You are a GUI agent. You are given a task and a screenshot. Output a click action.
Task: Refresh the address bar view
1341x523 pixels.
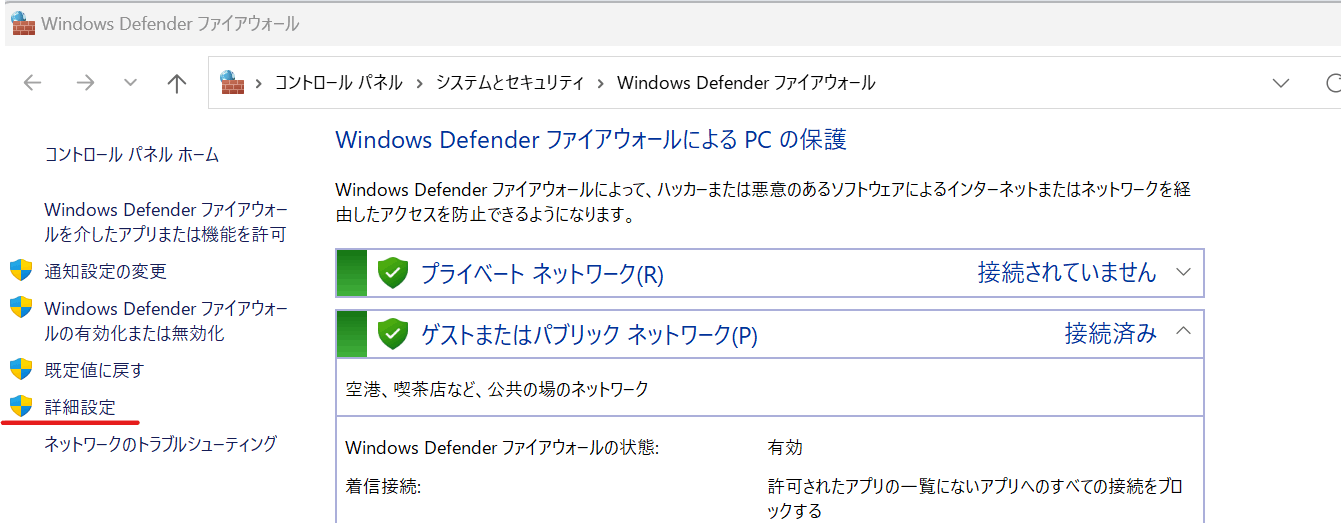(1333, 83)
